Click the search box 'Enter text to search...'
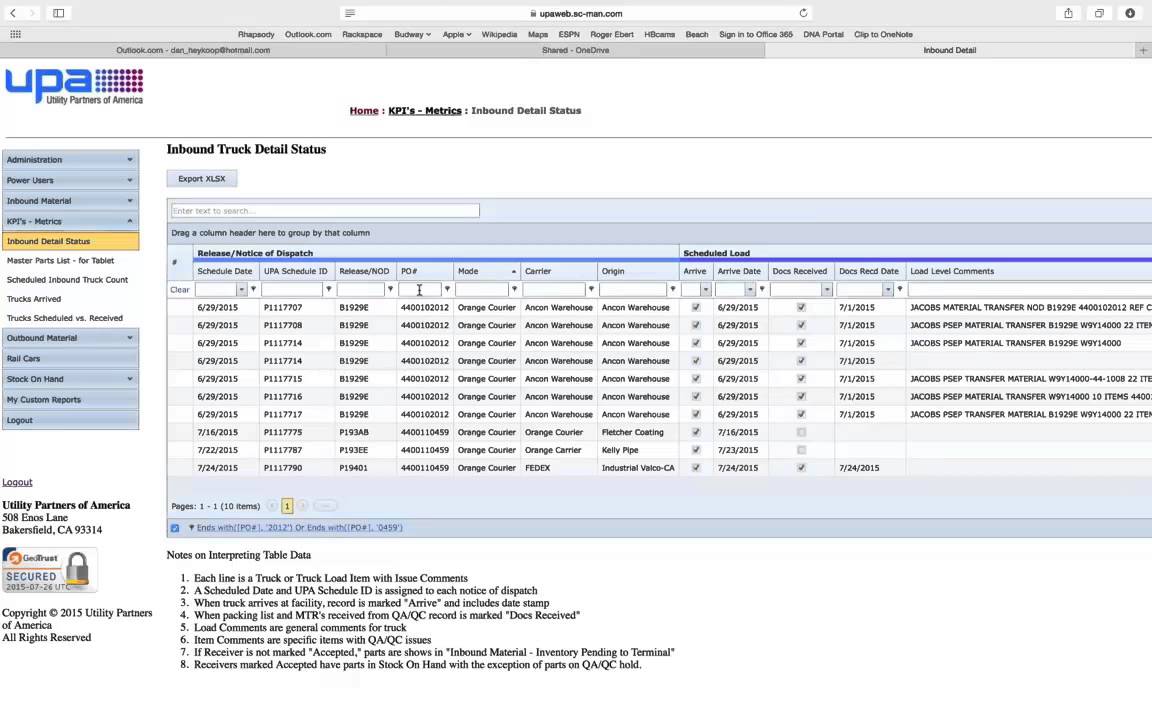1152x720 pixels. point(325,211)
